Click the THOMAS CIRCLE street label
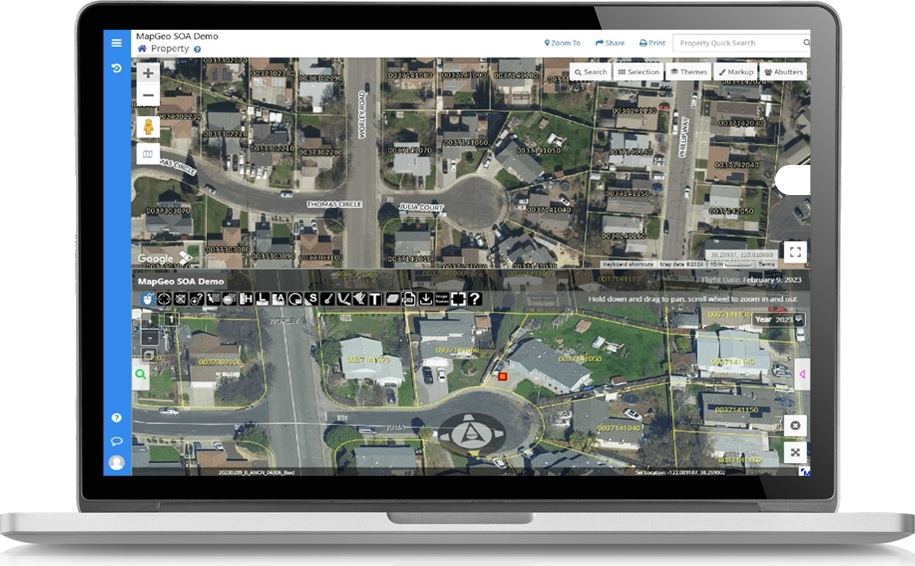The height and width of the screenshot is (566, 915). coord(334,204)
